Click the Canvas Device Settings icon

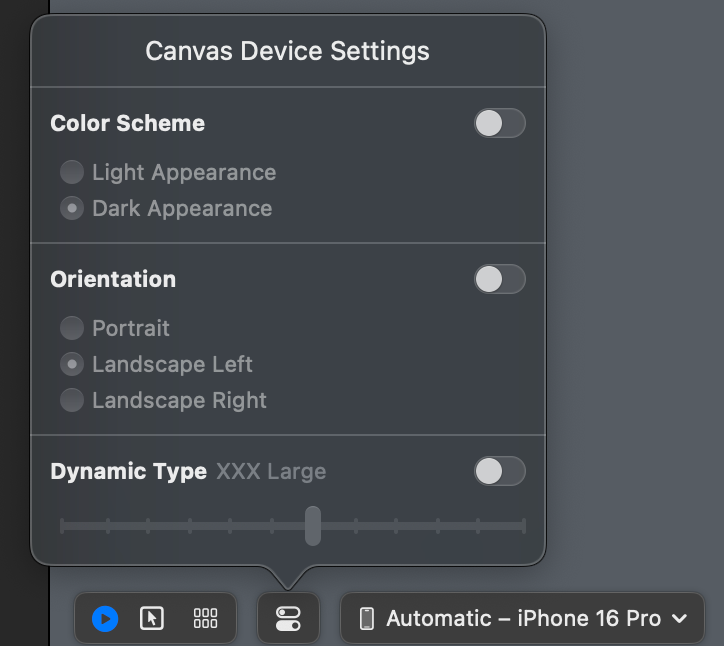288,619
